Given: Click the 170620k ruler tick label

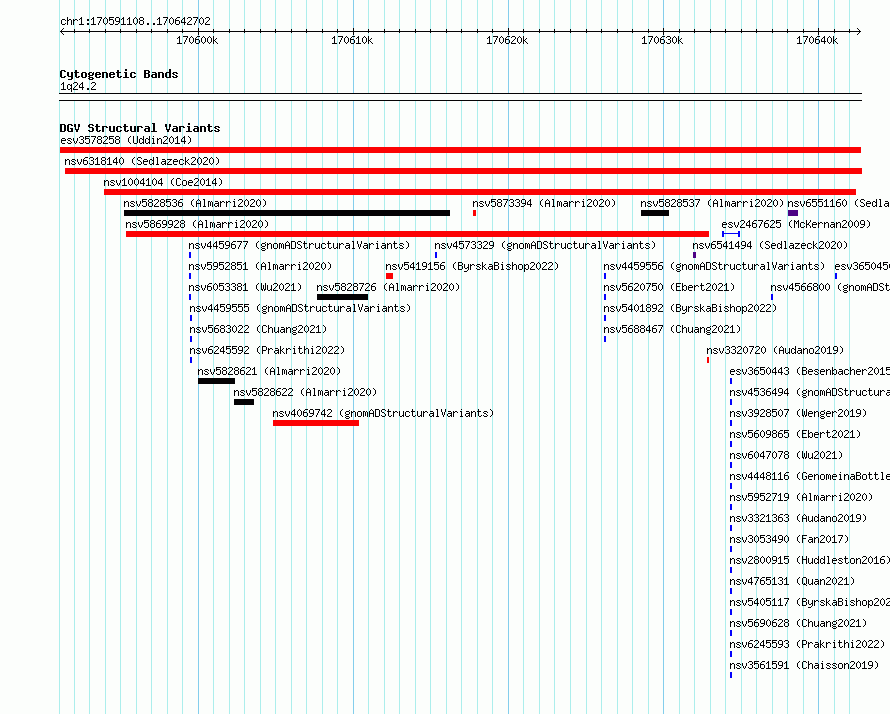Looking at the screenshot, I should (x=507, y=40).
